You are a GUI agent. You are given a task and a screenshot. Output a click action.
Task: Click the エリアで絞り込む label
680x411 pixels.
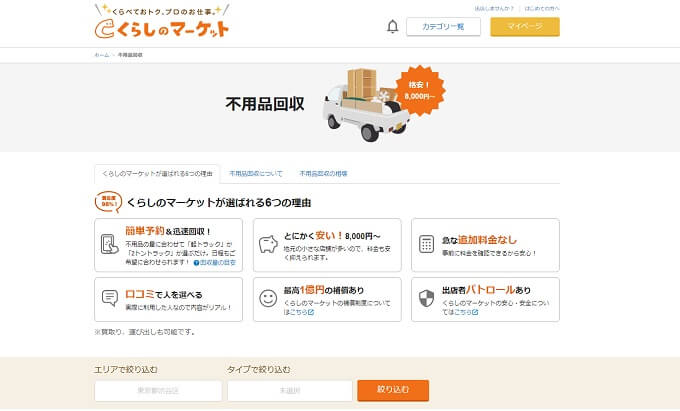point(126,369)
